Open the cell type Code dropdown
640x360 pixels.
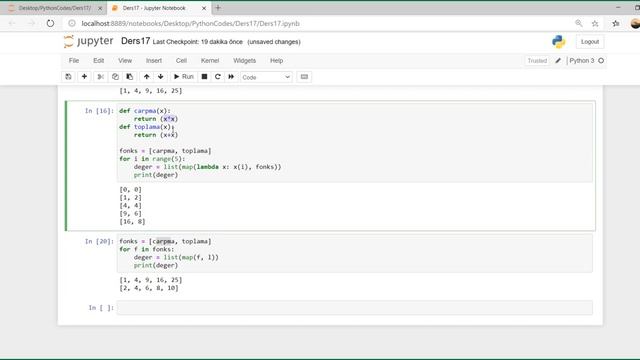[266, 77]
